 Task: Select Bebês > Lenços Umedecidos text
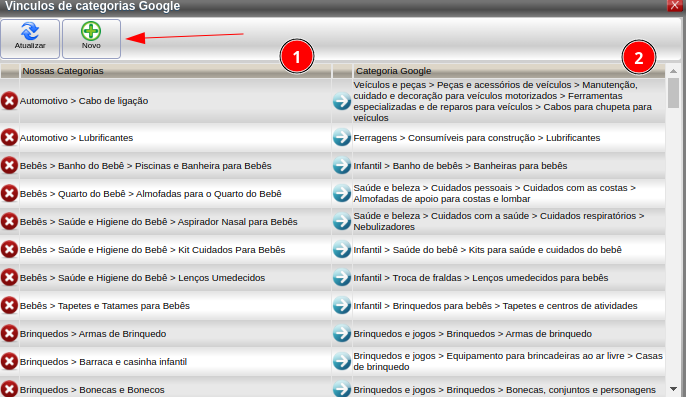coord(143,278)
